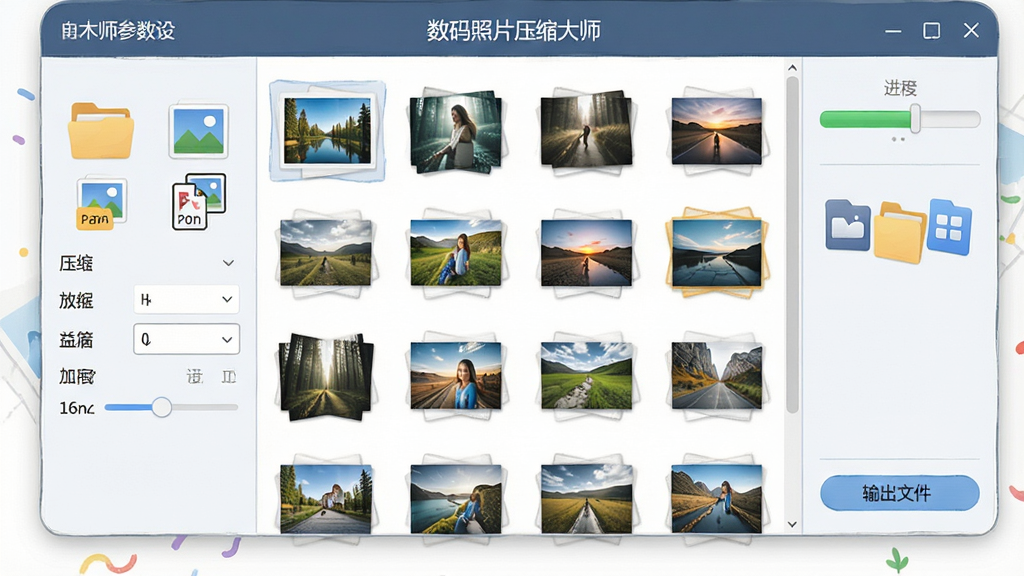This screenshot has width=1024, height=576.
Task: Click the 数码照片压缩大师 window title
Action: click(x=513, y=31)
